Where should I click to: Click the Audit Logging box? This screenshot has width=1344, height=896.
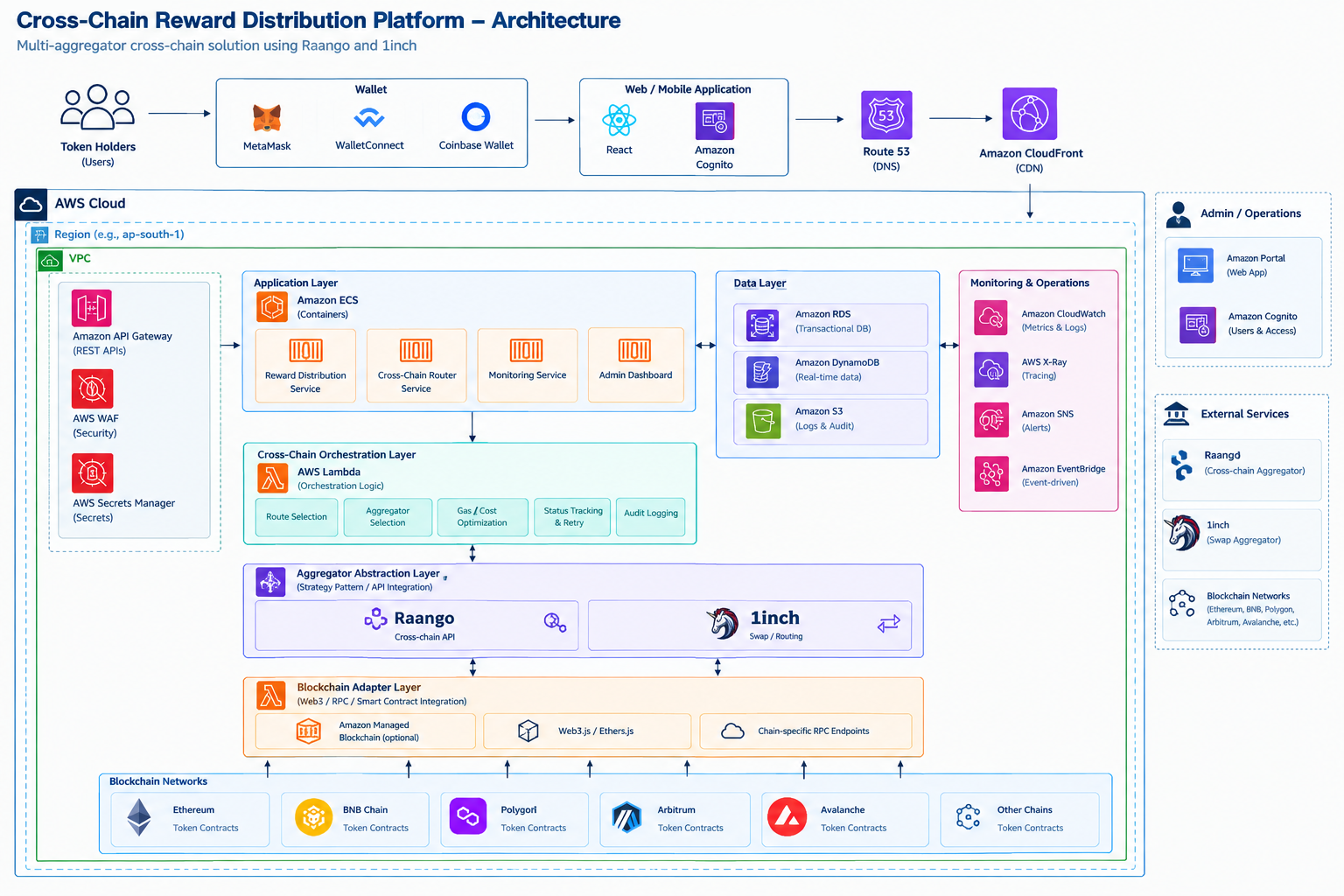tap(651, 516)
